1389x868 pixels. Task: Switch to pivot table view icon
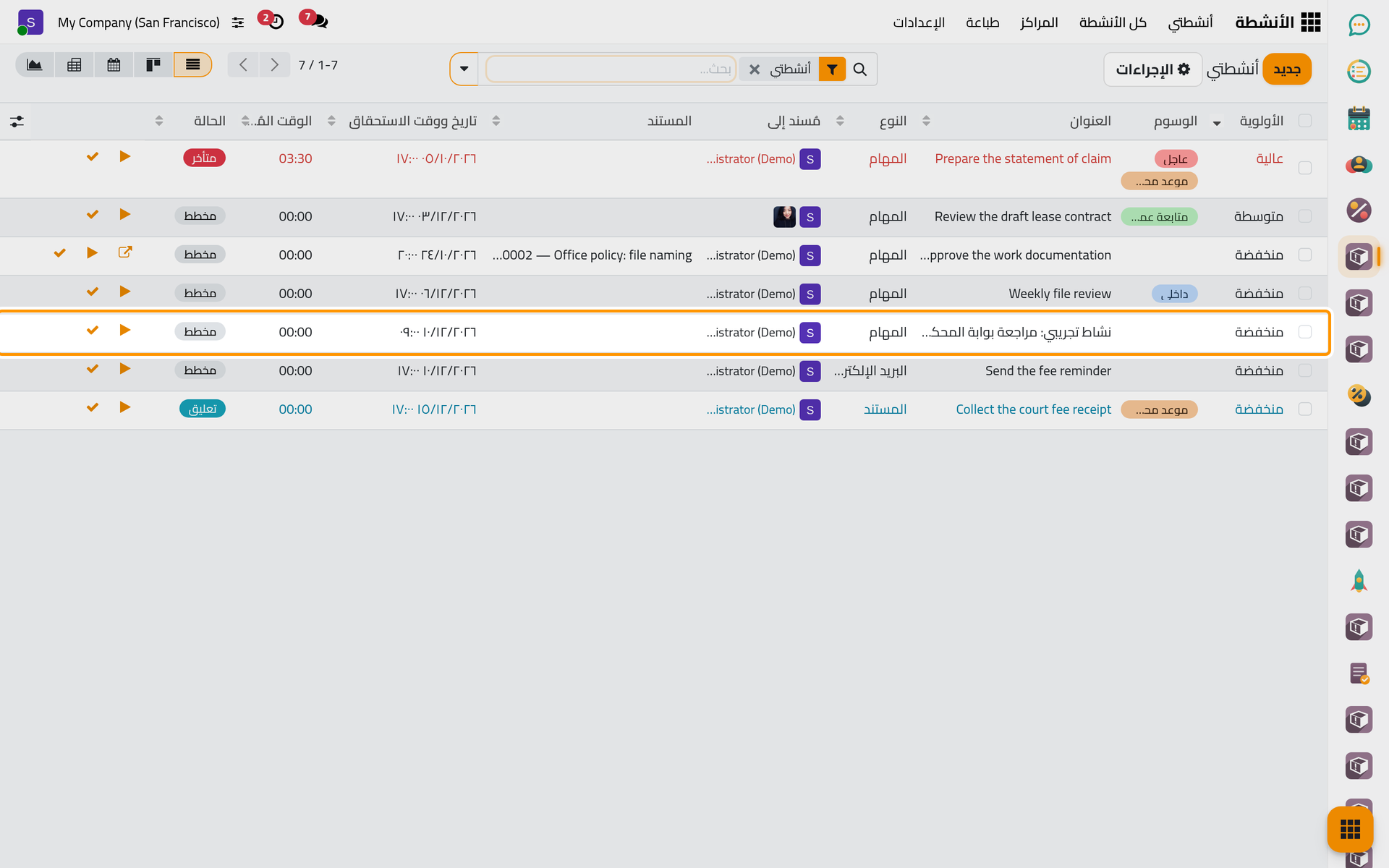(74, 65)
